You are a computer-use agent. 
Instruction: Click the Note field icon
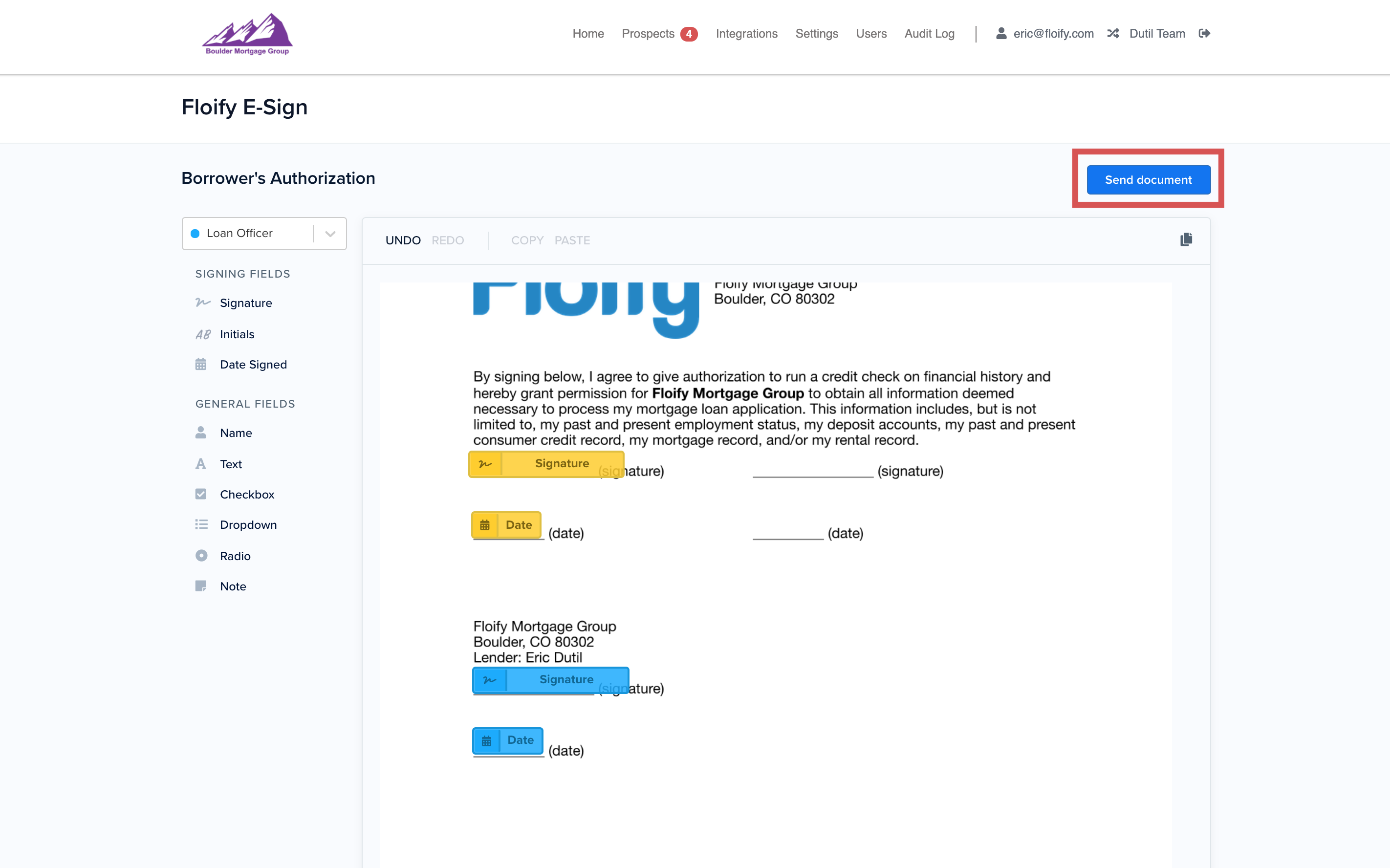[201, 586]
